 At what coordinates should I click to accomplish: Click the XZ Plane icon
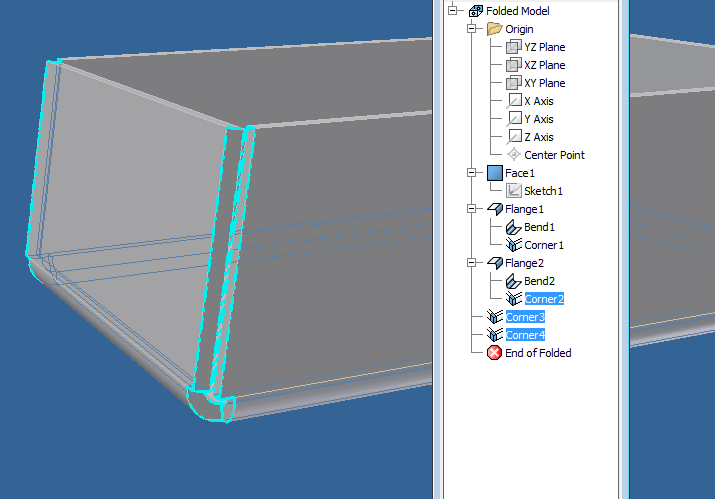(x=513, y=65)
